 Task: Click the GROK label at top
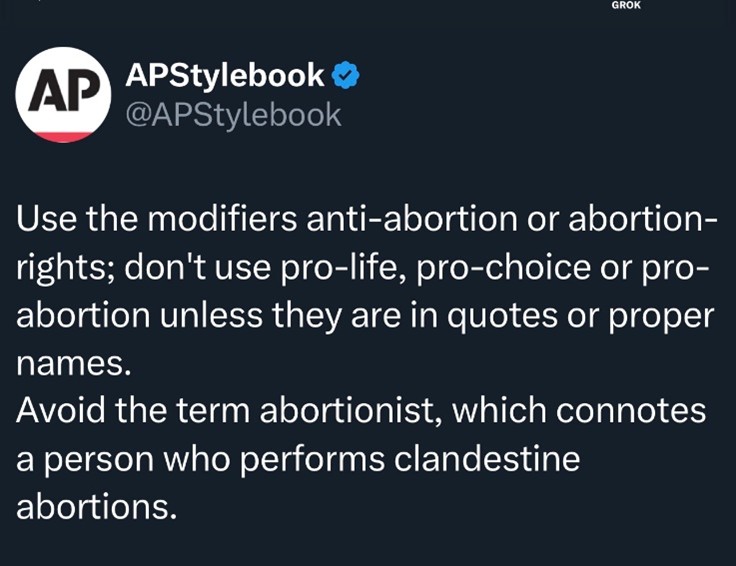point(627,5)
